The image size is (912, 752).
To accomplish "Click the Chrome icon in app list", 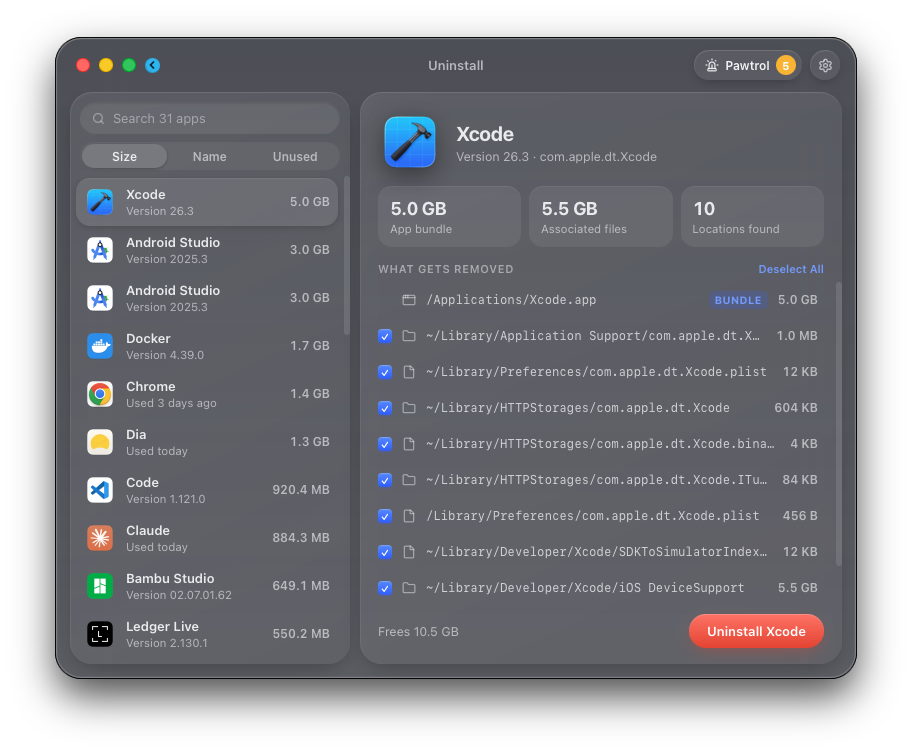I will pyautogui.click(x=100, y=394).
